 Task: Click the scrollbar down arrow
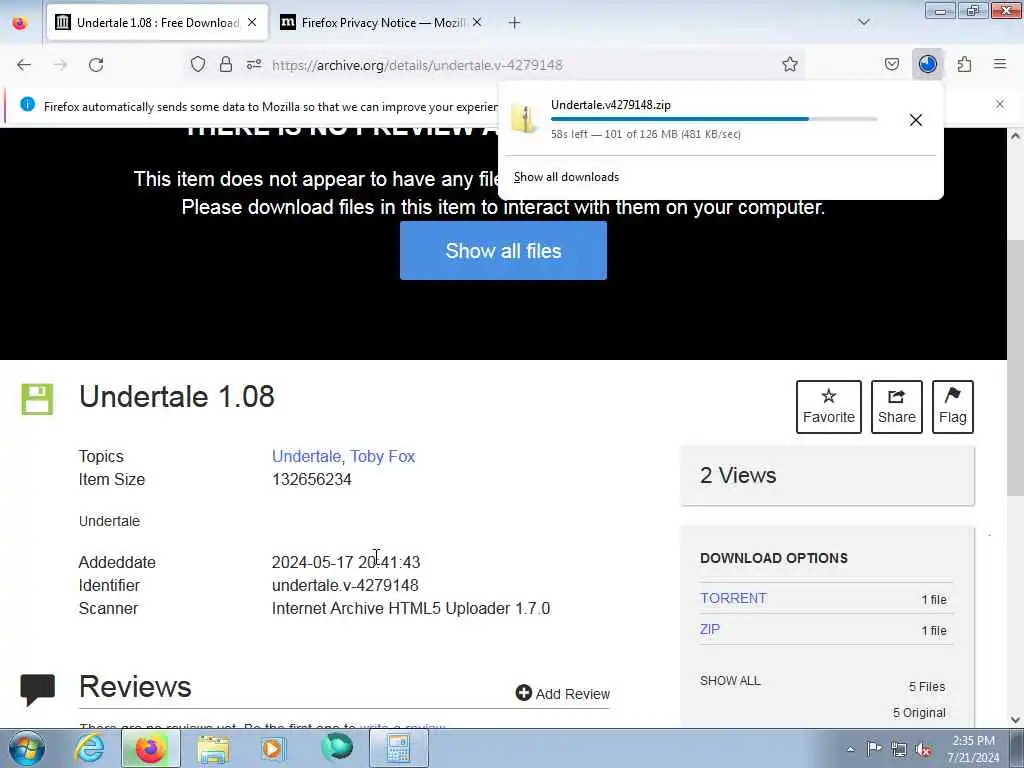[1015, 720]
